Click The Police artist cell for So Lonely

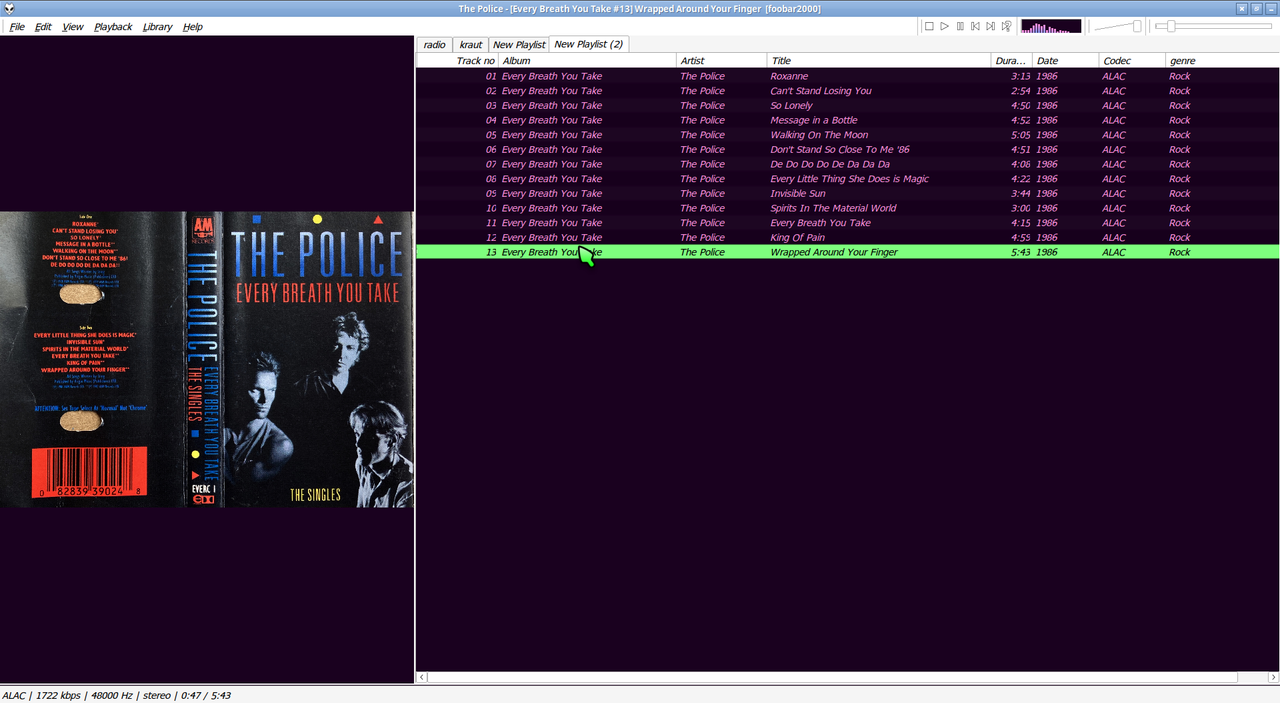(702, 106)
